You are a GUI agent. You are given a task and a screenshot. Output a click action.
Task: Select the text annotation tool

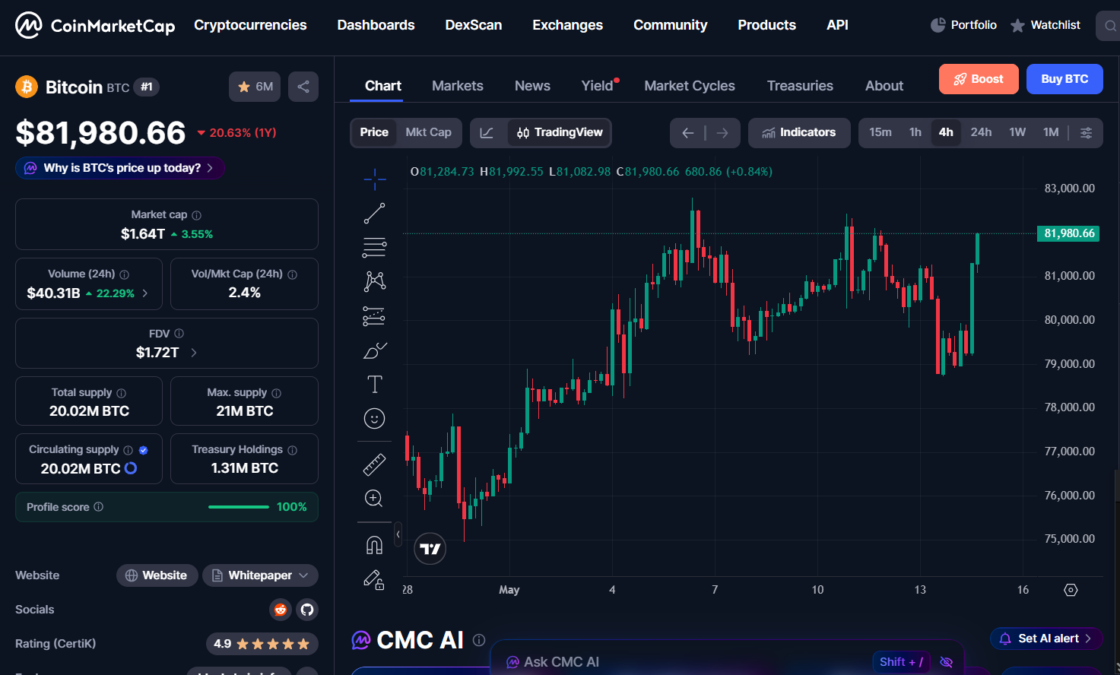(374, 384)
